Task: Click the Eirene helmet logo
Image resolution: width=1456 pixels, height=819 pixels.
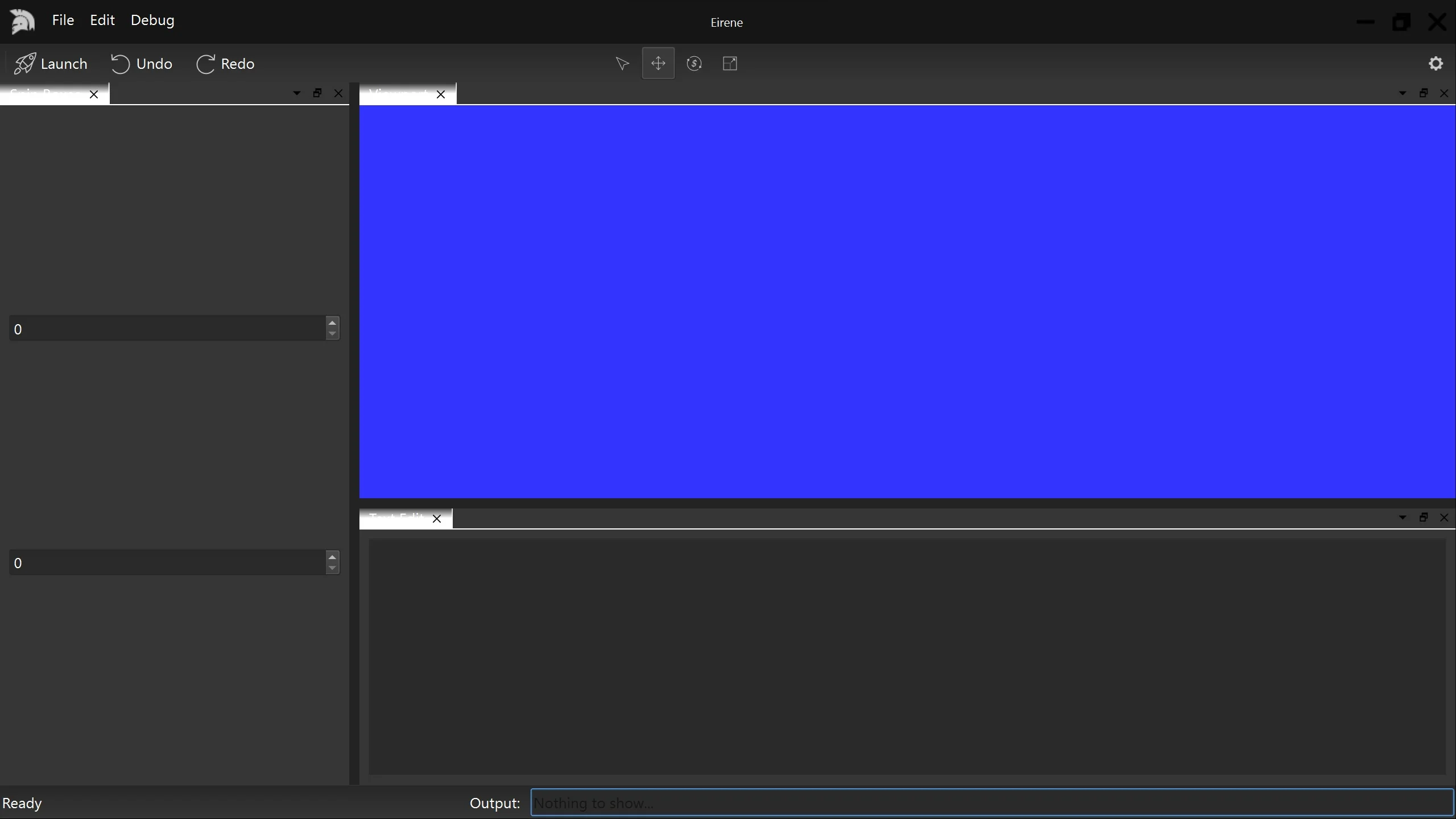Action: tap(23, 22)
